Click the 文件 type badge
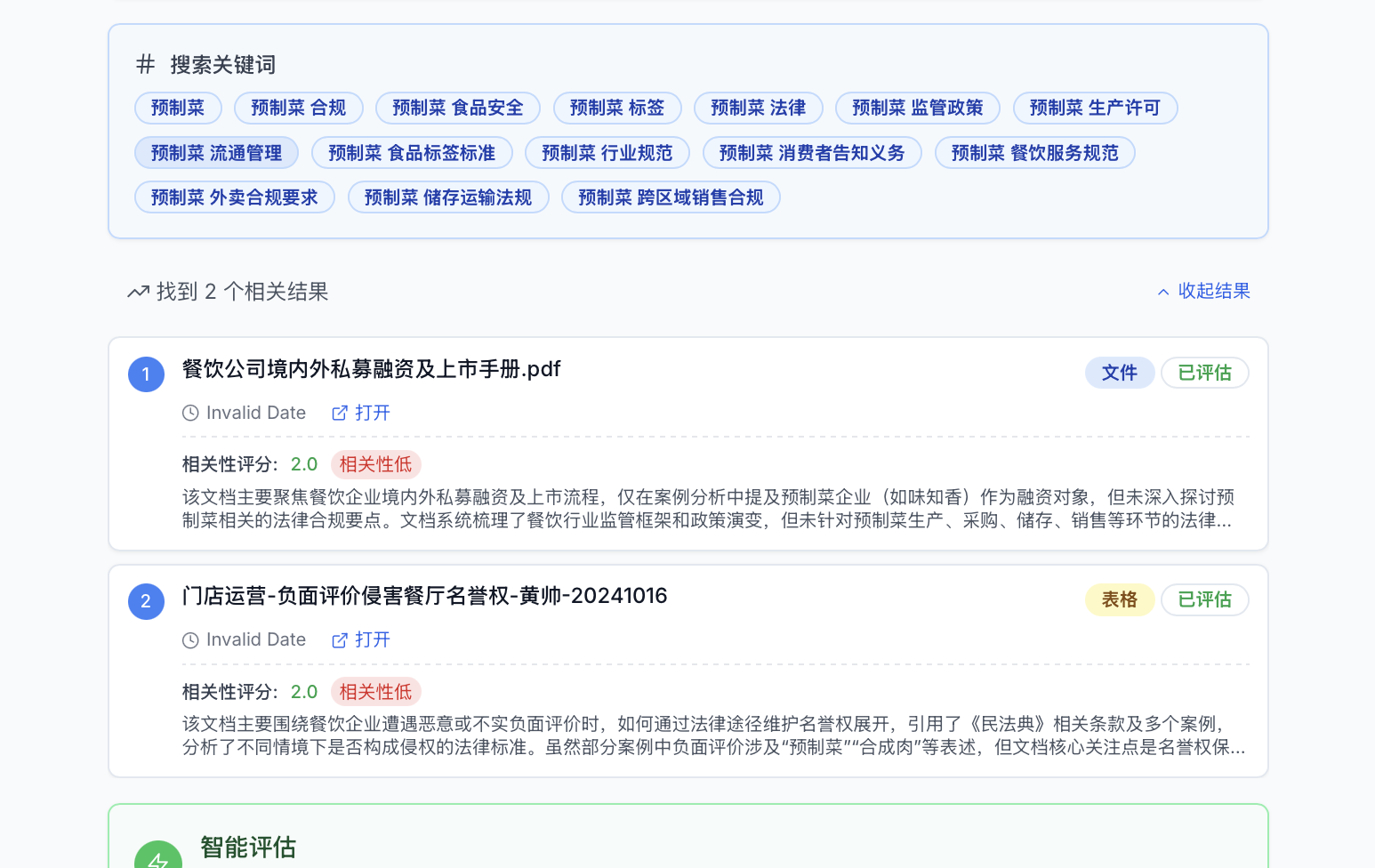 pyautogui.click(x=1119, y=373)
